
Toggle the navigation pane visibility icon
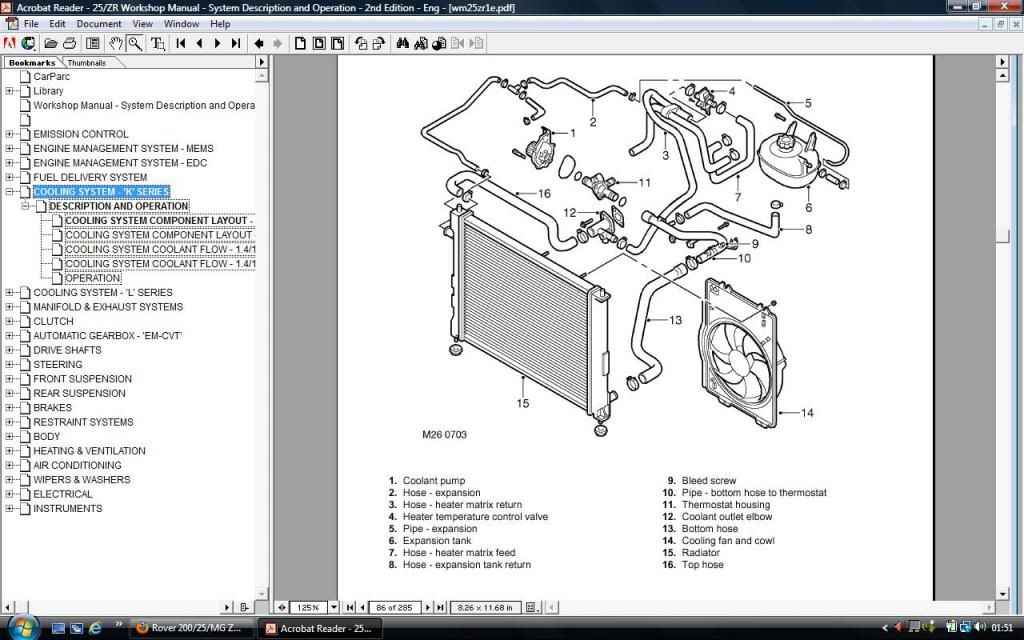point(91,43)
